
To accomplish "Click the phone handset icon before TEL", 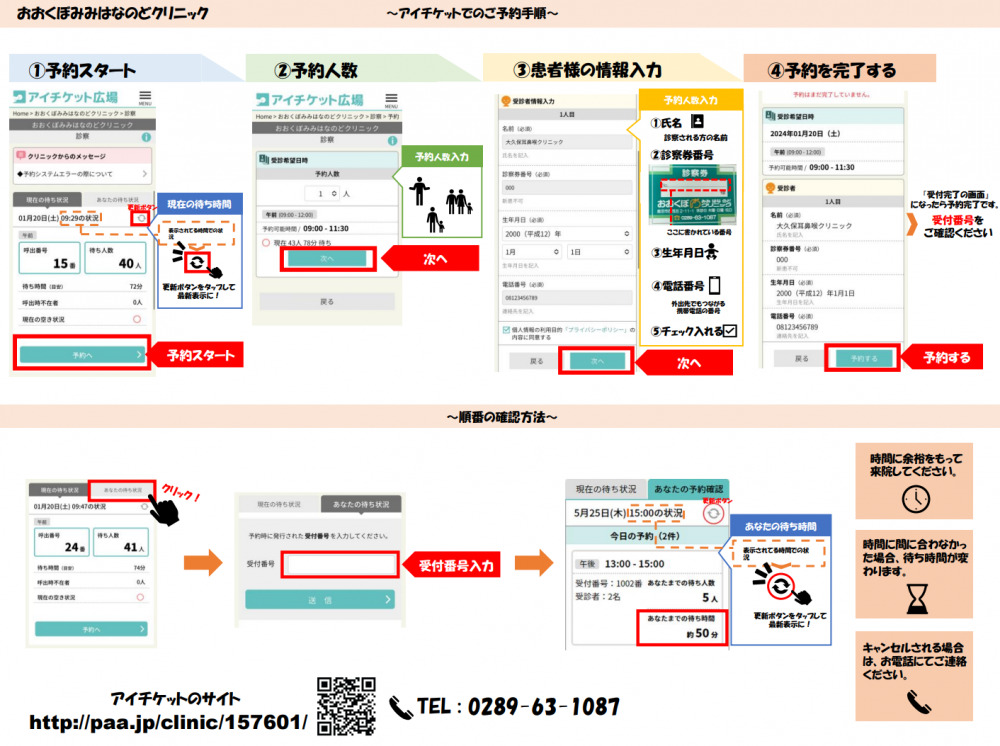I will 401,708.
